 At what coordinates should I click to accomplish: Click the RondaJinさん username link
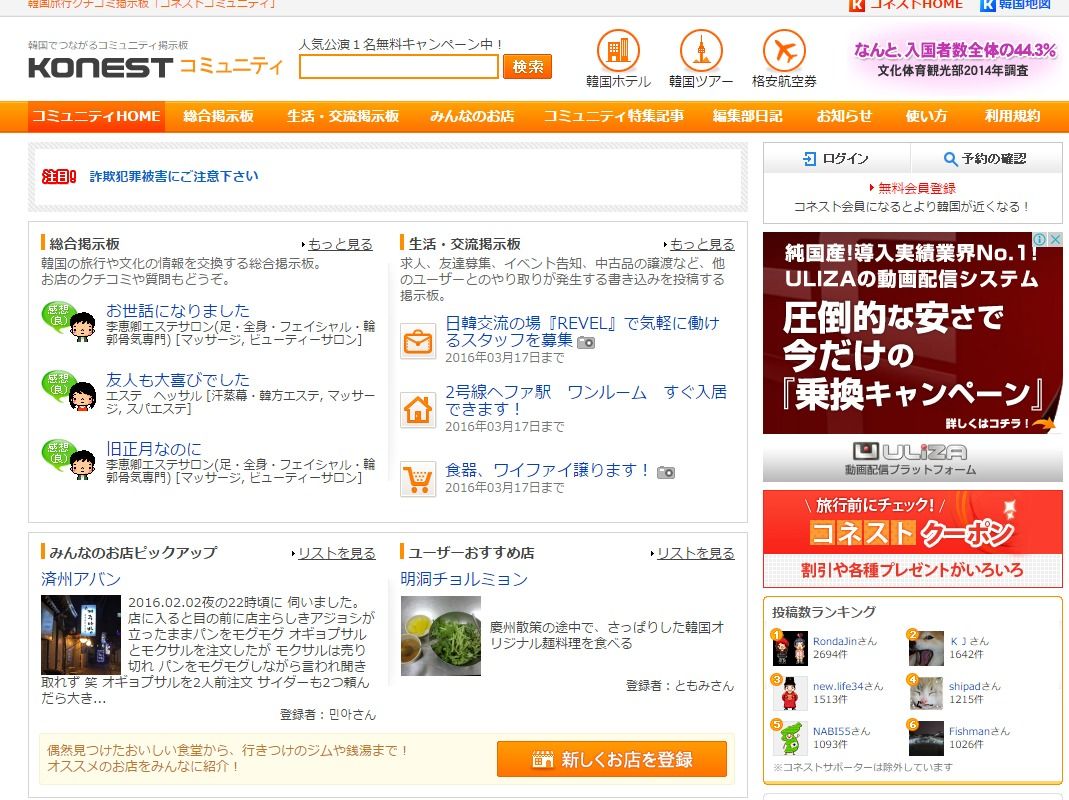coord(845,641)
